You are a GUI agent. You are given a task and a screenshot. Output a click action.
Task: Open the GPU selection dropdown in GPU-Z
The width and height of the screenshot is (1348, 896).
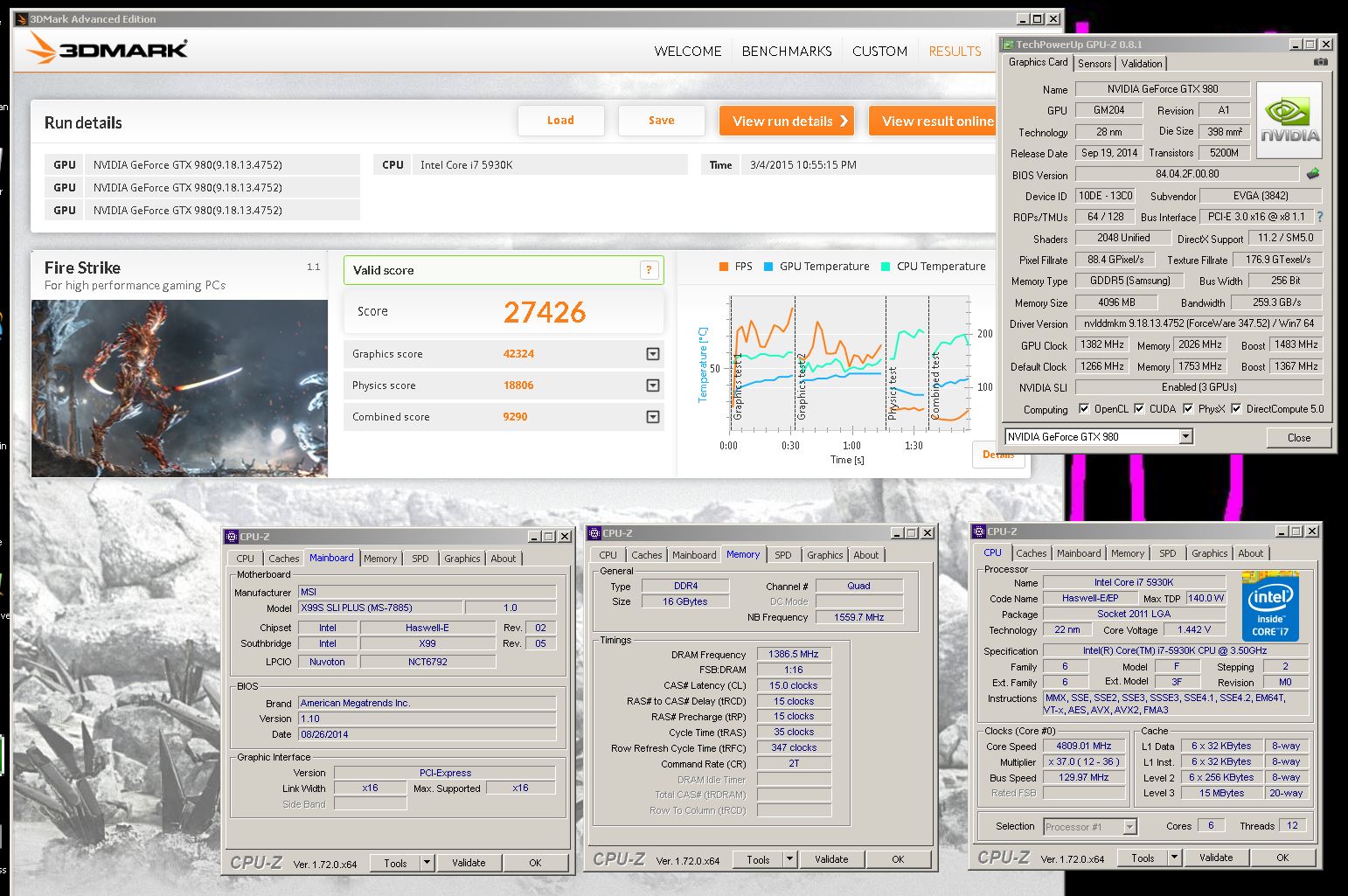(x=1185, y=436)
